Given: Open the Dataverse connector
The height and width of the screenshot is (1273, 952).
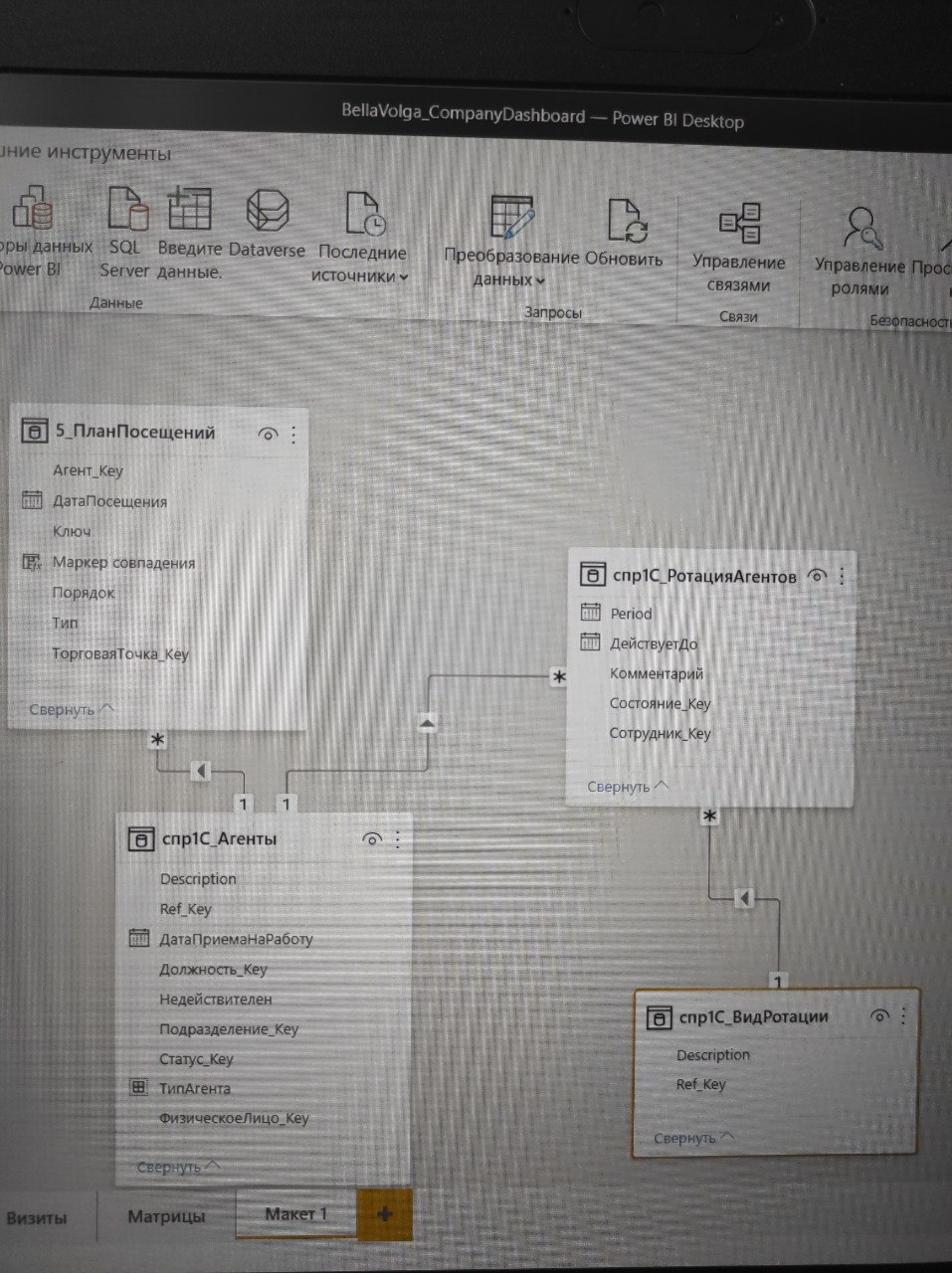Looking at the screenshot, I should [x=267, y=225].
